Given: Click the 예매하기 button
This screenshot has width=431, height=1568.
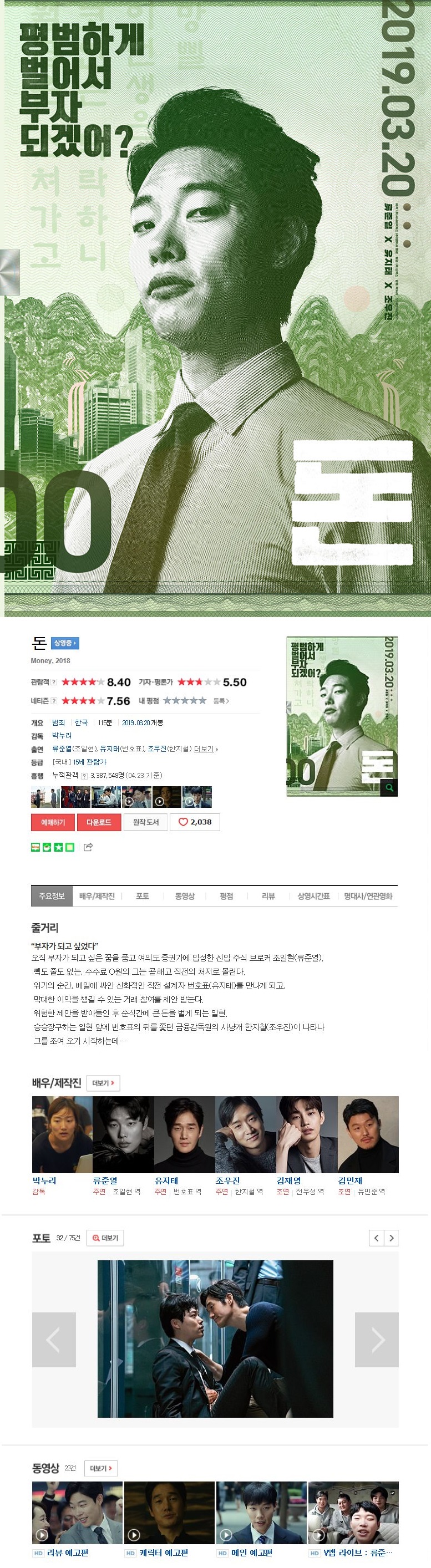Looking at the screenshot, I should [x=53, y=822].
